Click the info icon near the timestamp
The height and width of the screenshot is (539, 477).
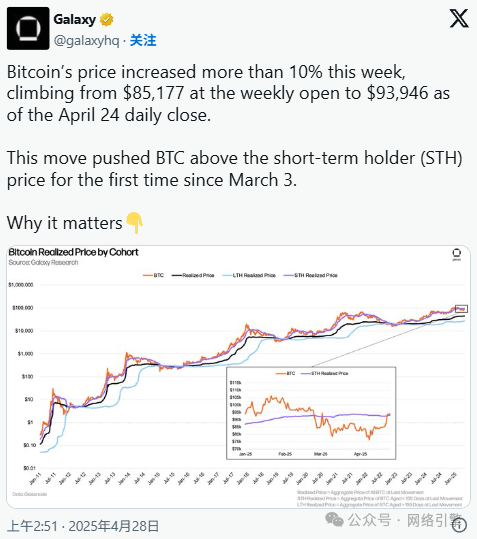[459, 525]
